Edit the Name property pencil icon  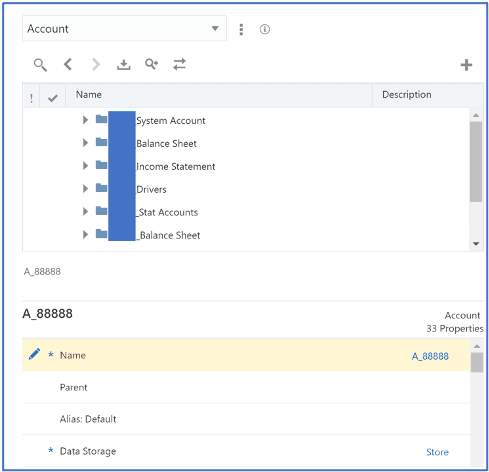coord(34,354)
